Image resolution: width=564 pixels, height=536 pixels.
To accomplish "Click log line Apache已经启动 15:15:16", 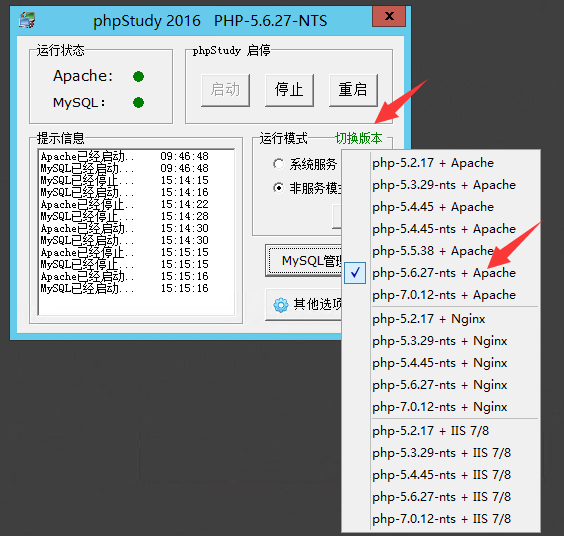I will pyautogui.click(x=124, y=276).
